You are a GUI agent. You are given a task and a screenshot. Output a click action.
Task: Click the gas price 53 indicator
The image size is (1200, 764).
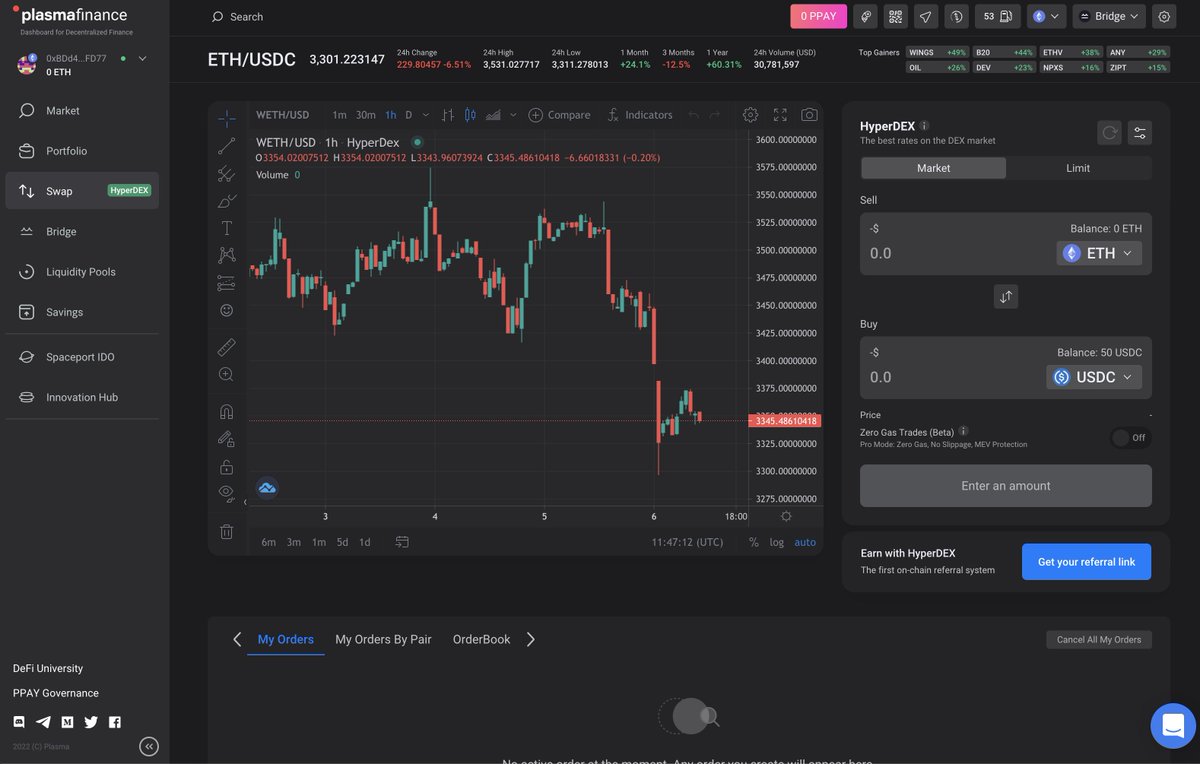[x=997, y=16]
